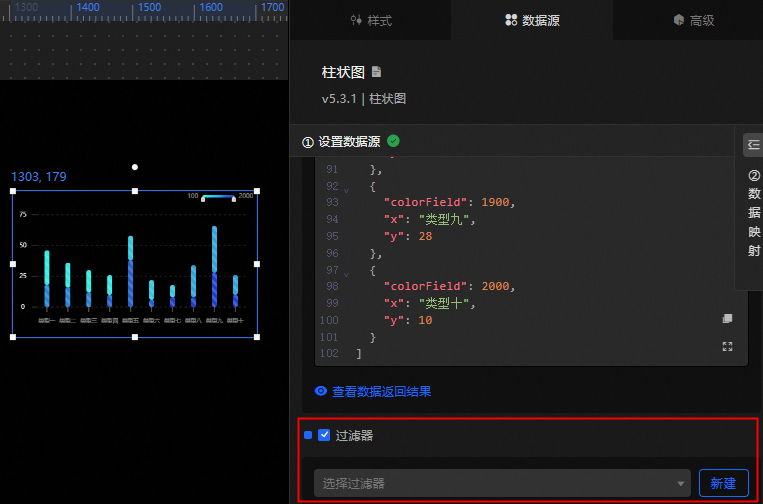Collapse the side panel with the arrow icon
The image size is (763, 504).
753,145
